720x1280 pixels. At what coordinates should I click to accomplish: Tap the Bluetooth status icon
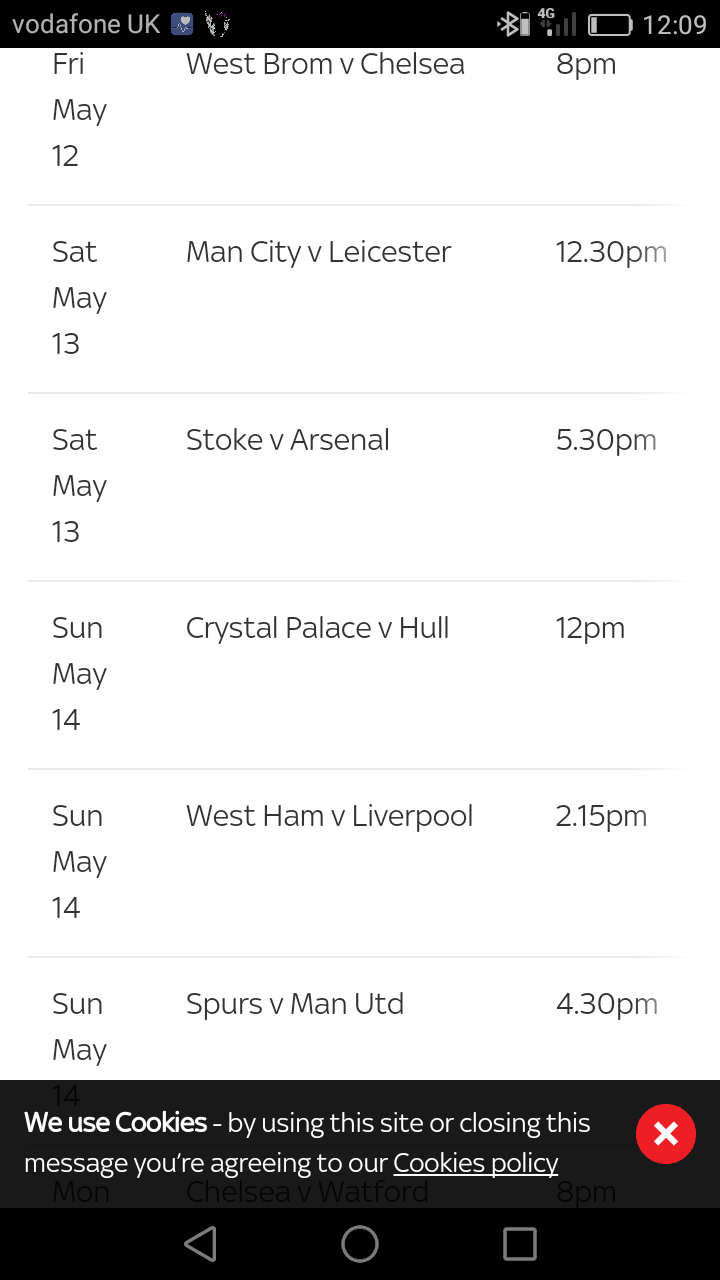pos(512,24)
